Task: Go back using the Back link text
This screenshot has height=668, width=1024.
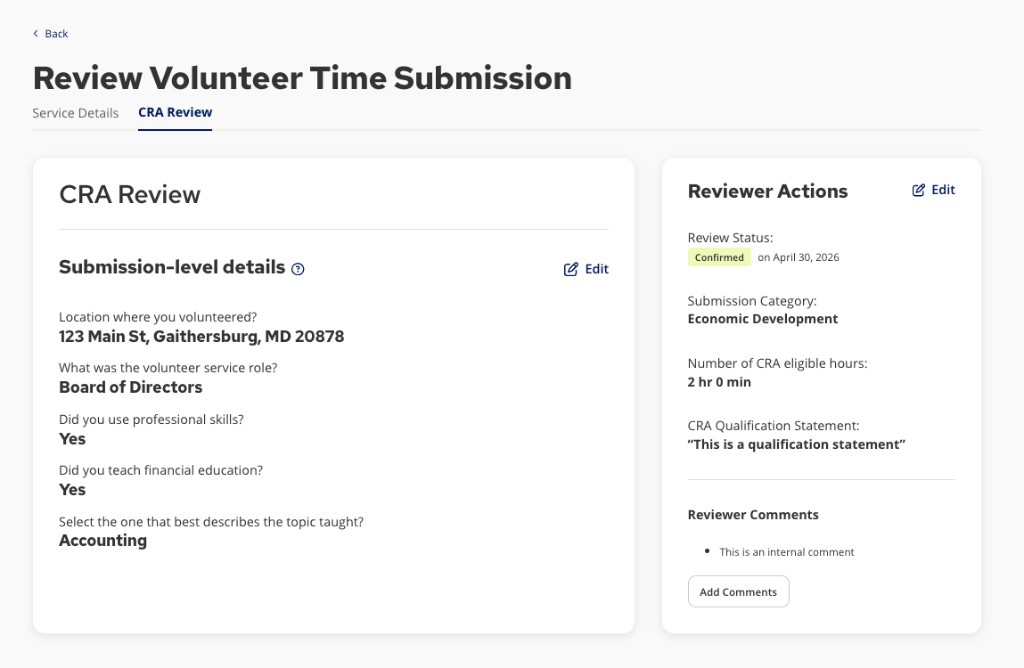Action: 56,33
